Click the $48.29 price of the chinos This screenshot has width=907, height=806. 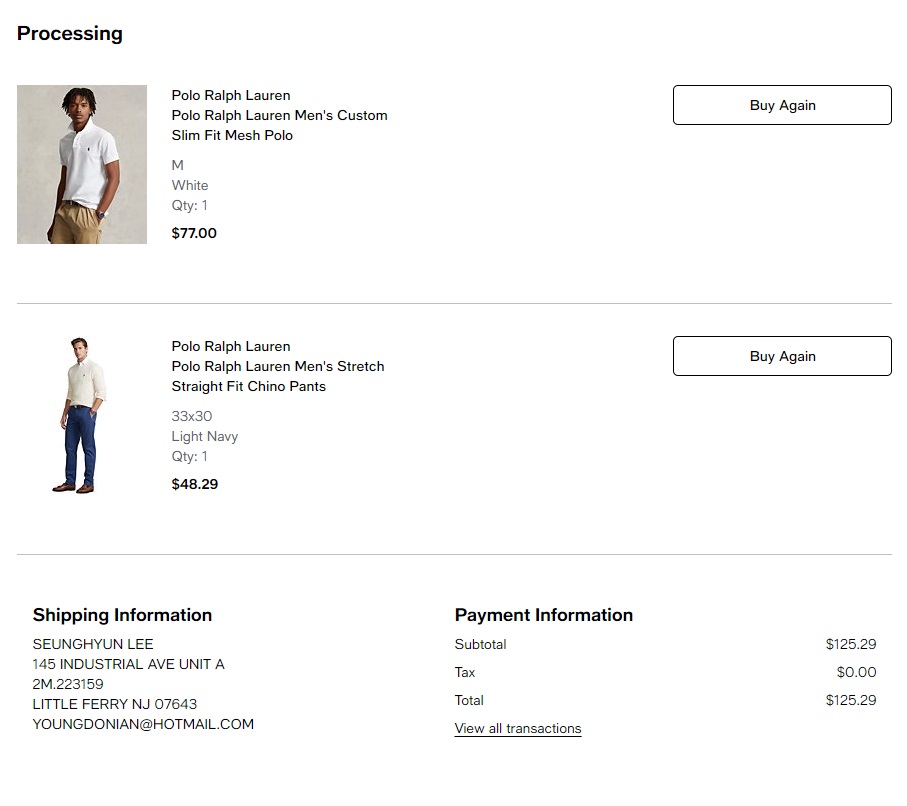[x=195, y=484]
